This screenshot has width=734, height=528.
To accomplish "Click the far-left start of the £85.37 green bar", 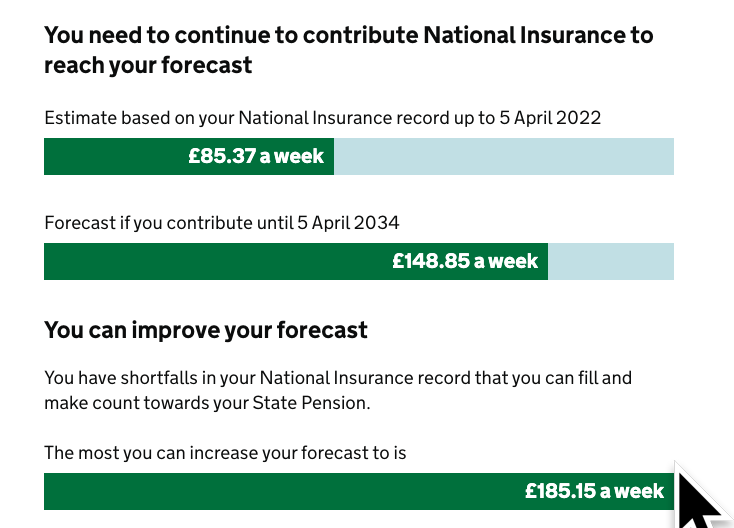I will pyautogui.click(x=52, y=157).
